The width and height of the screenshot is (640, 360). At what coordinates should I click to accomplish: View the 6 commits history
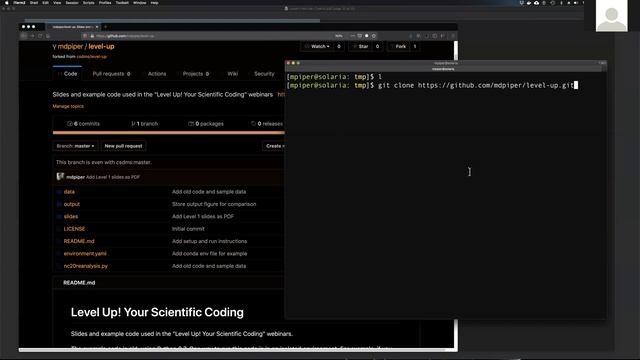point(83,124)
